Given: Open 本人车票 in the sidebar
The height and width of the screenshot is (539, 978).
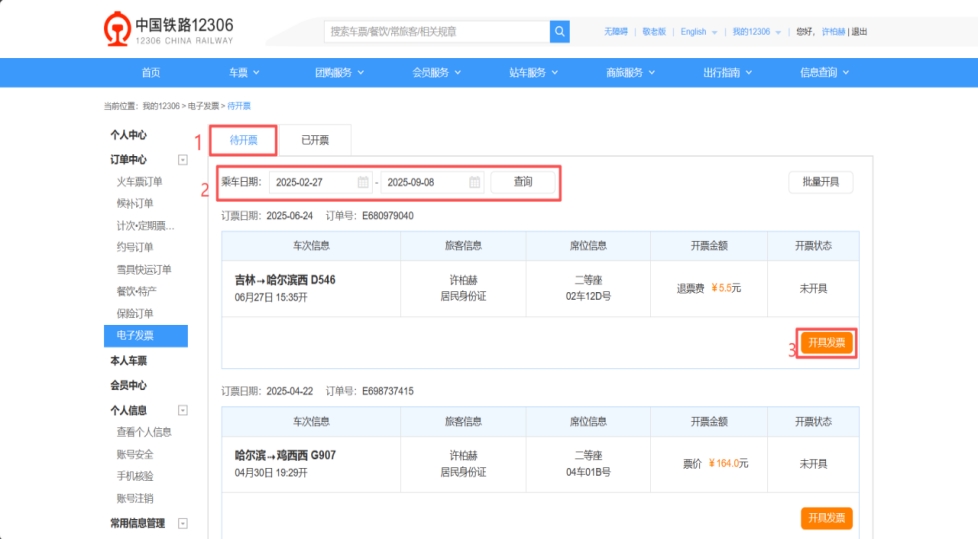Looking at the screenshot, I should (128, 361).
